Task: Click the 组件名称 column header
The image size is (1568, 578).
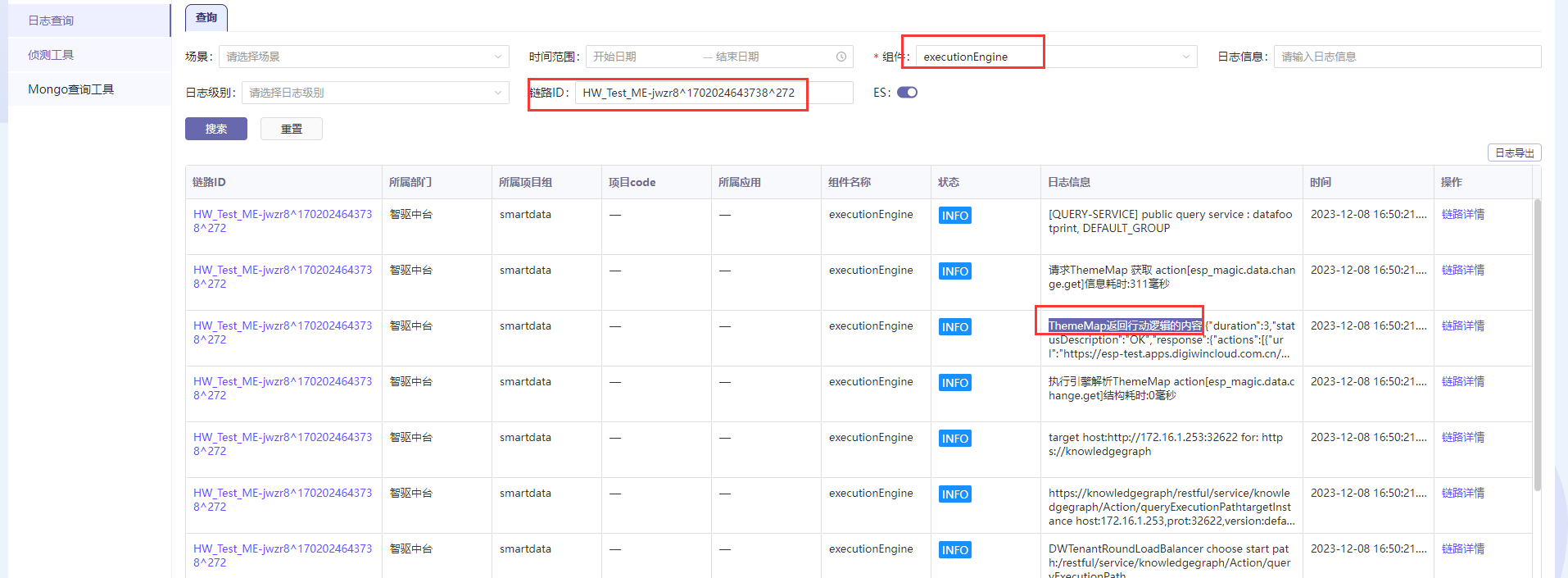Action: click(850, 182)
